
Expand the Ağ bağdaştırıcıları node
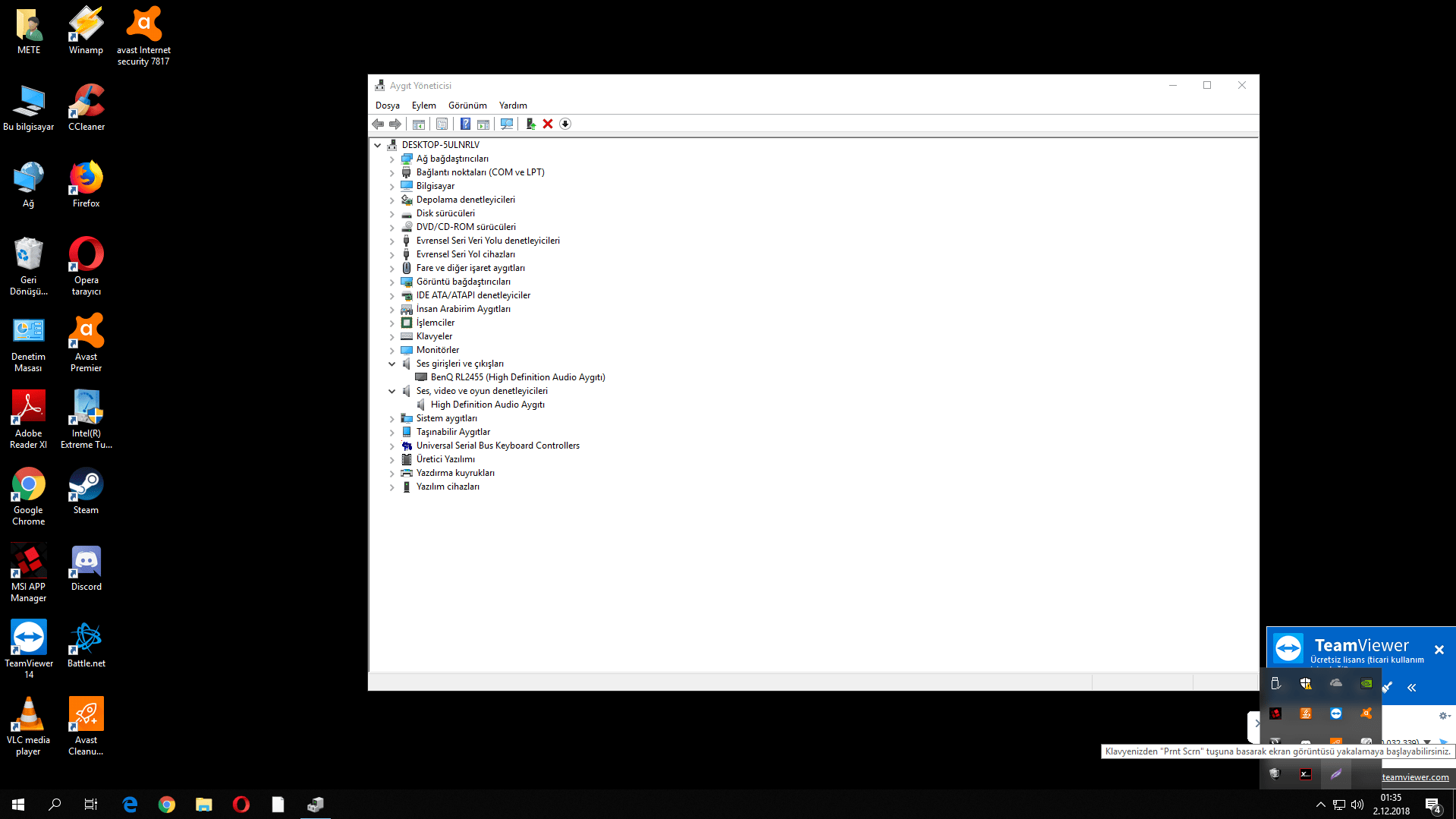coord(392,159)
